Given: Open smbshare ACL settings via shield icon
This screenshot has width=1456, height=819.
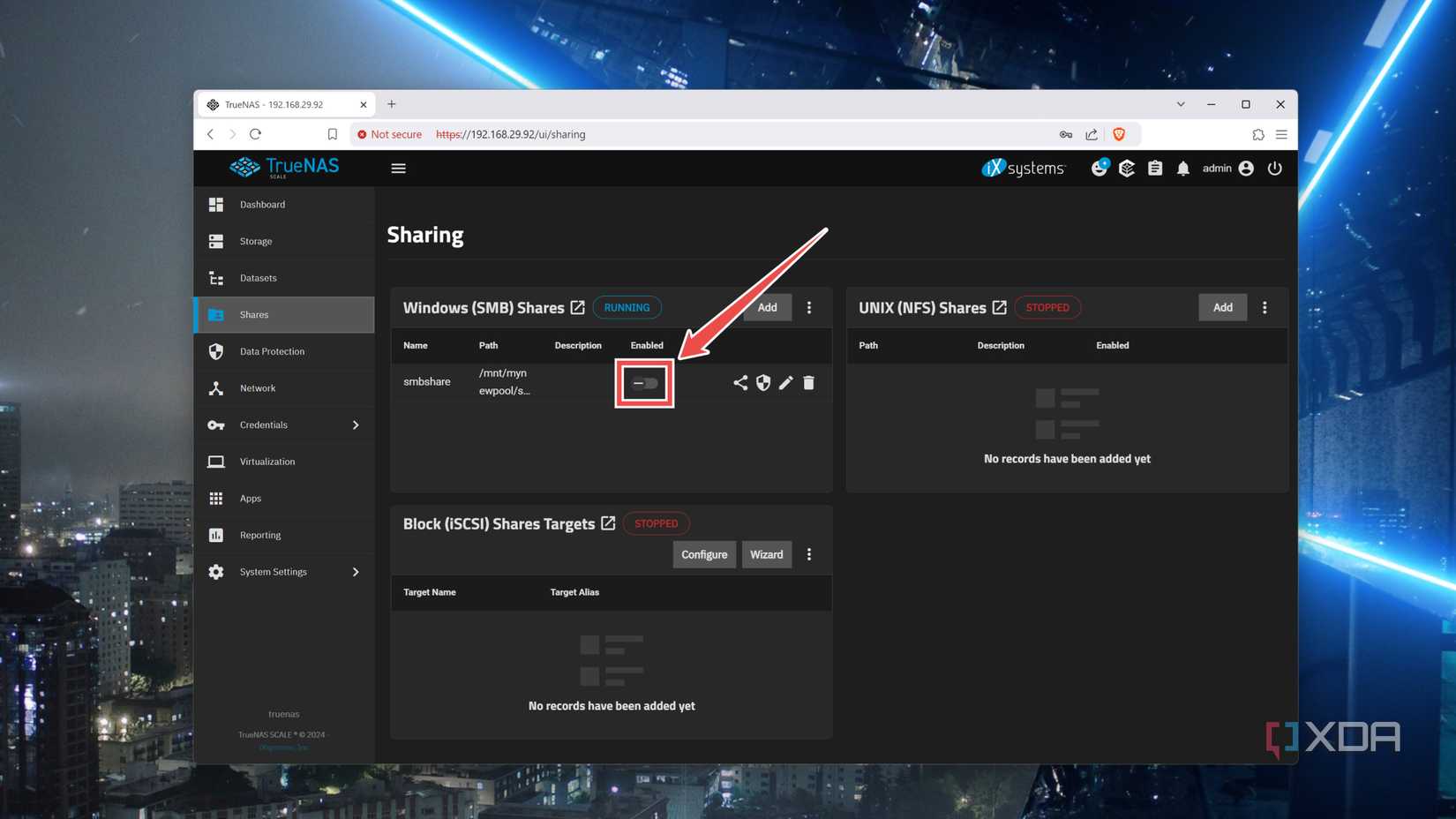Looking at the screenshot, I should 762,382.
